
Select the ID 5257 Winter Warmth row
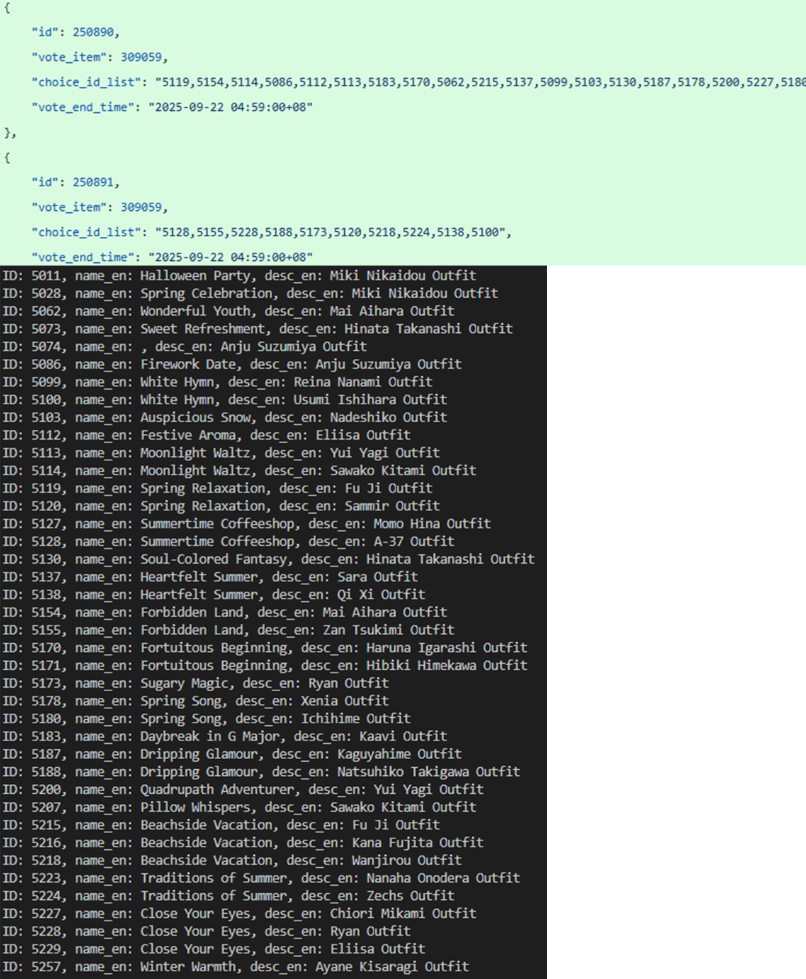point(236,967)
